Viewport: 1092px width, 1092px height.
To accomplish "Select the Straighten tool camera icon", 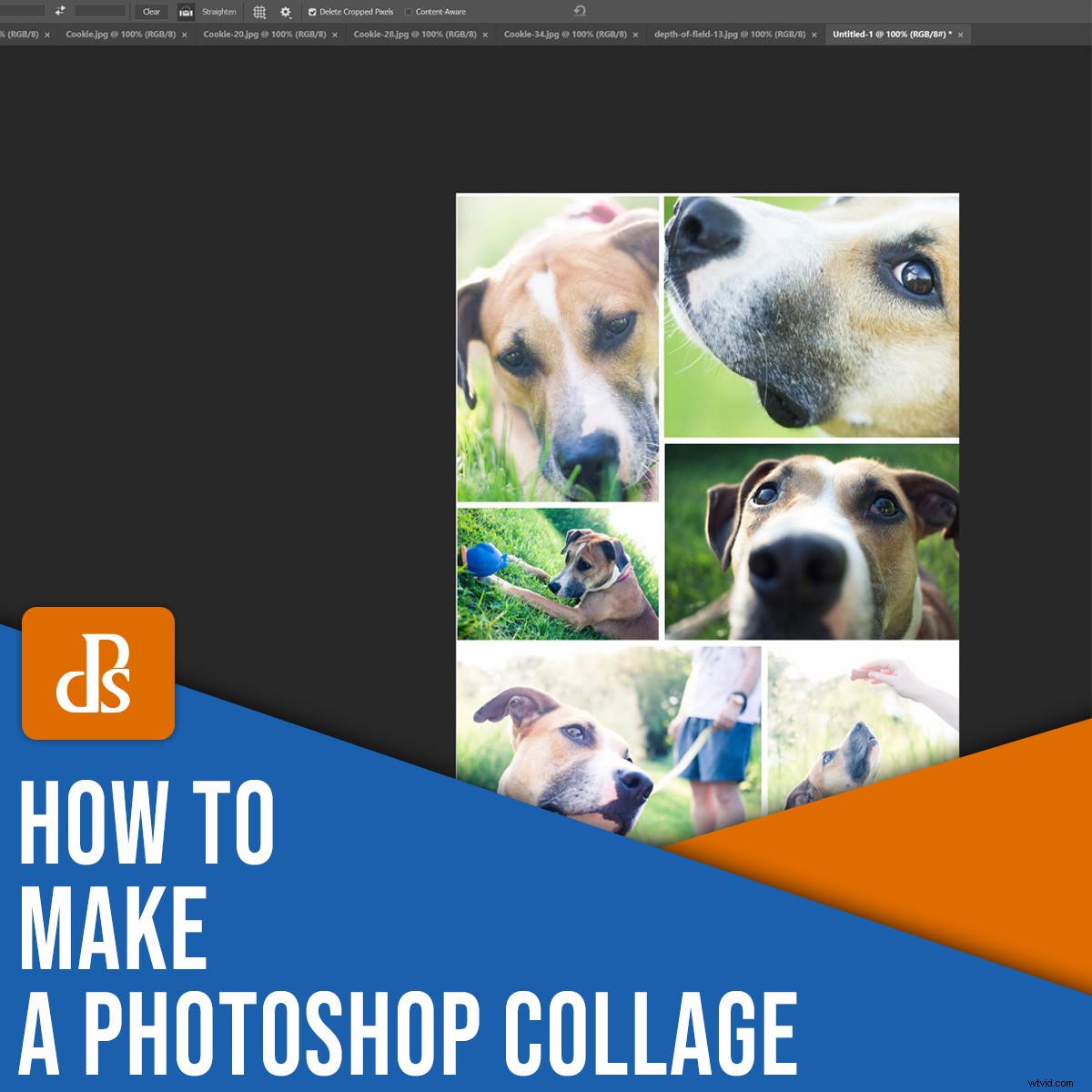I will (185, 11).
